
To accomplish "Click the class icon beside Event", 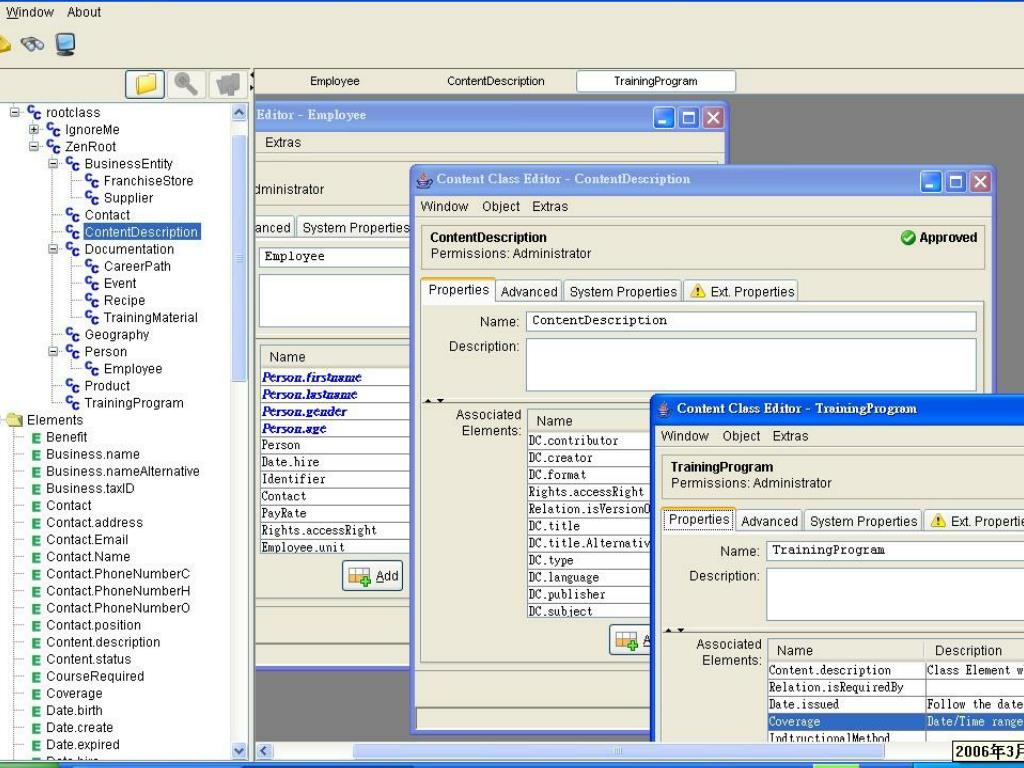I will pyautogui.click(x=92, y=283).
